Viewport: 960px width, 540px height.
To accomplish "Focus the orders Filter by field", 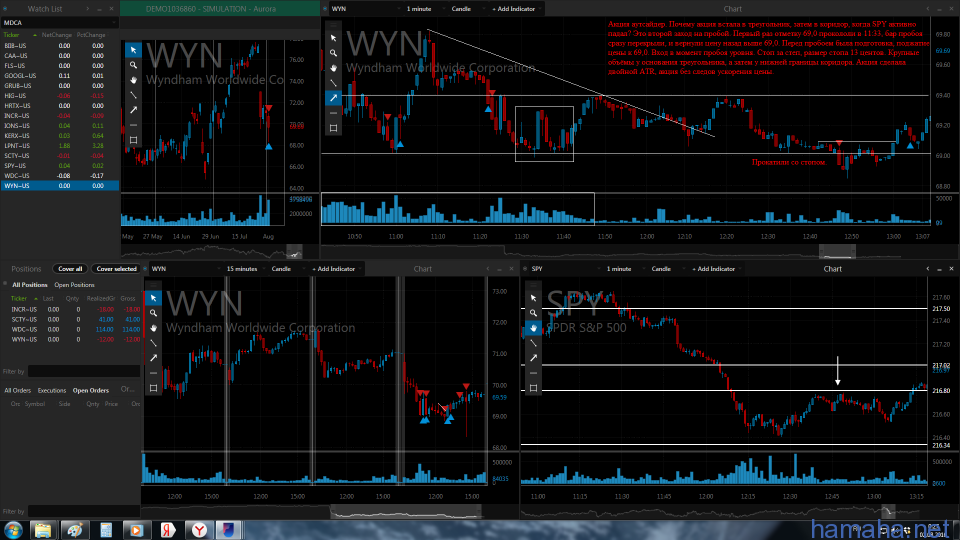I will (84, 511).
